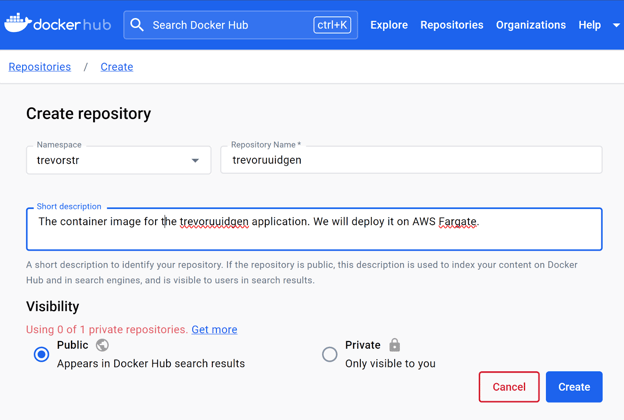The height and width of the screenshot is (420, 624).
Task: Click the lock icon next to Private
Action: (x=394, y=345)
